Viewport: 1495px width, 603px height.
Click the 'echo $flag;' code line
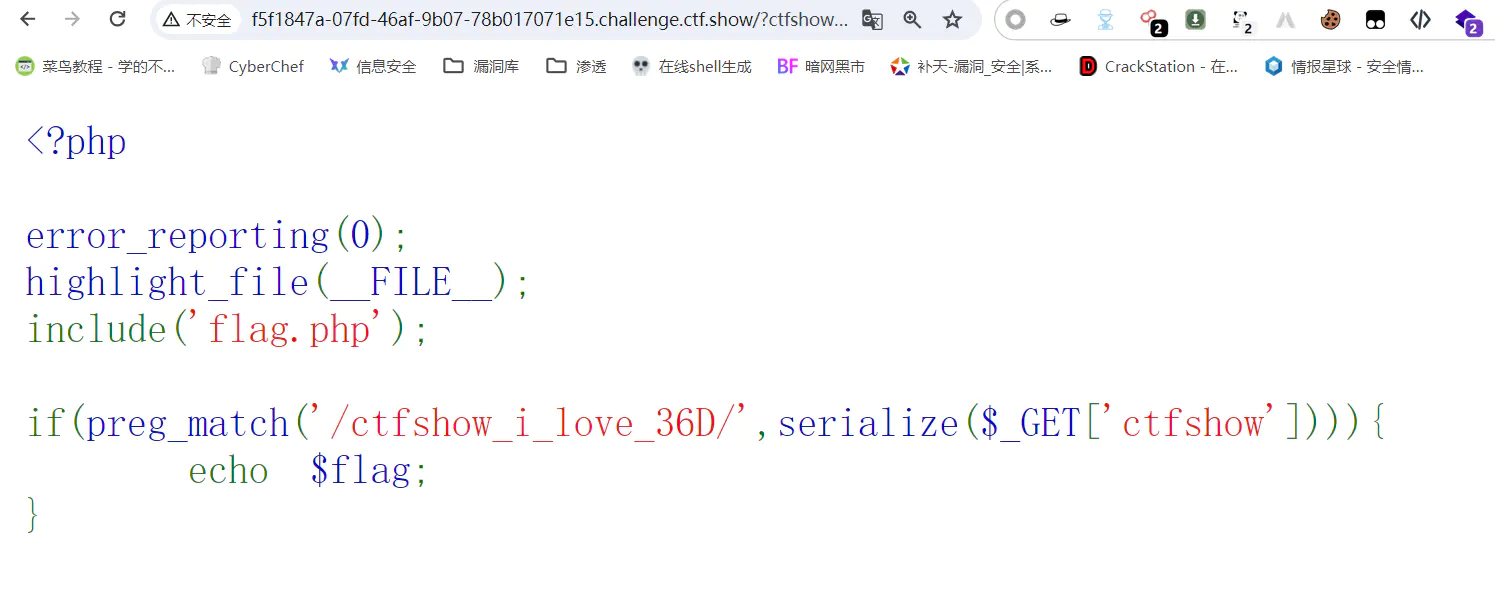click(309, 471)
